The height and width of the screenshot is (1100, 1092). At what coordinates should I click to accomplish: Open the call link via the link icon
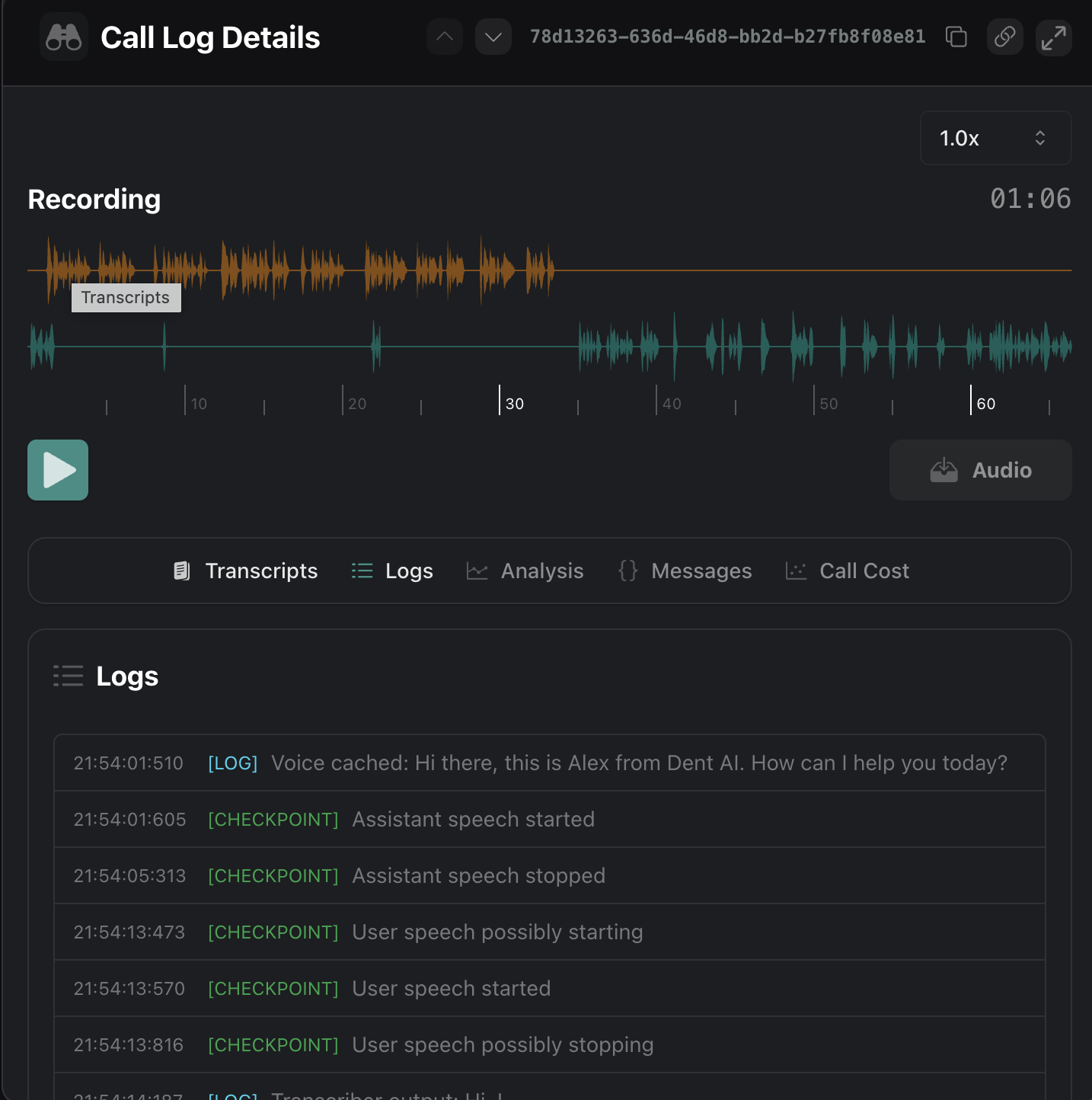(1004, 37)
